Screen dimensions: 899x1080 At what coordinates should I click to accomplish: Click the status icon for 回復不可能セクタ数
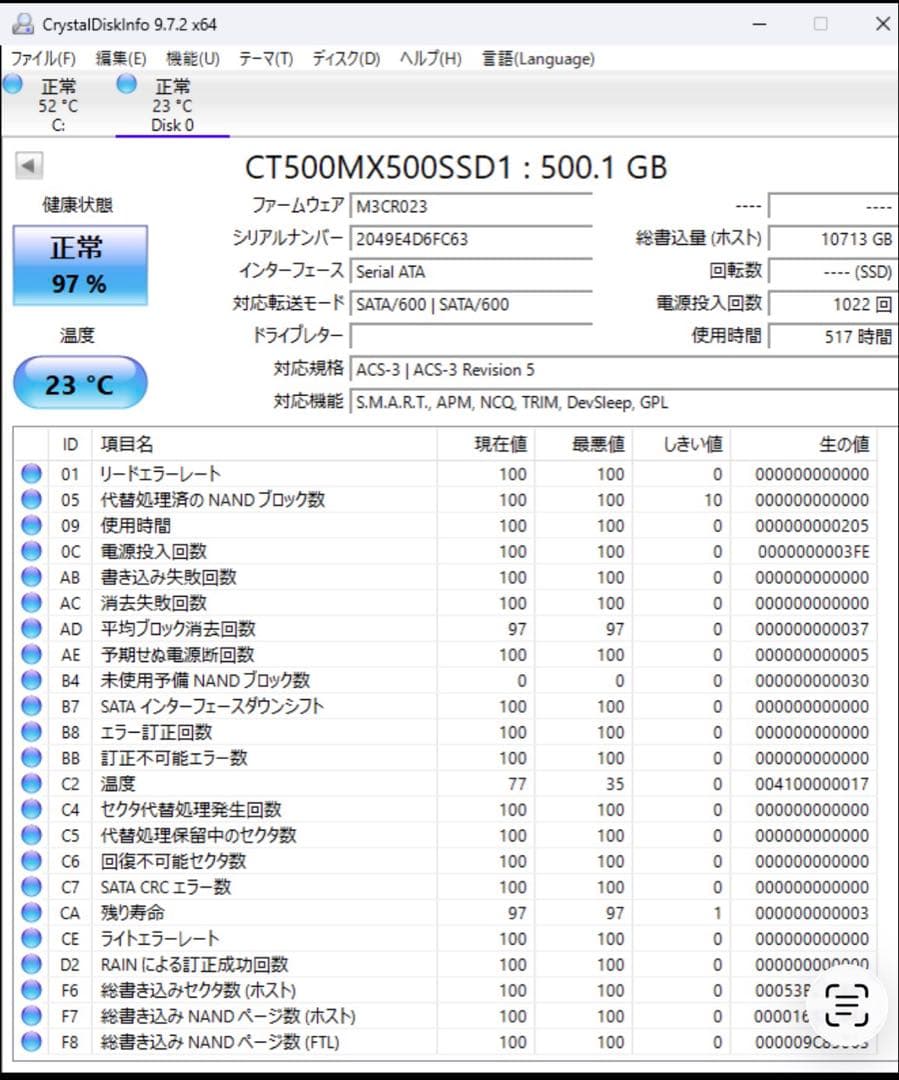tap(31, 861)
